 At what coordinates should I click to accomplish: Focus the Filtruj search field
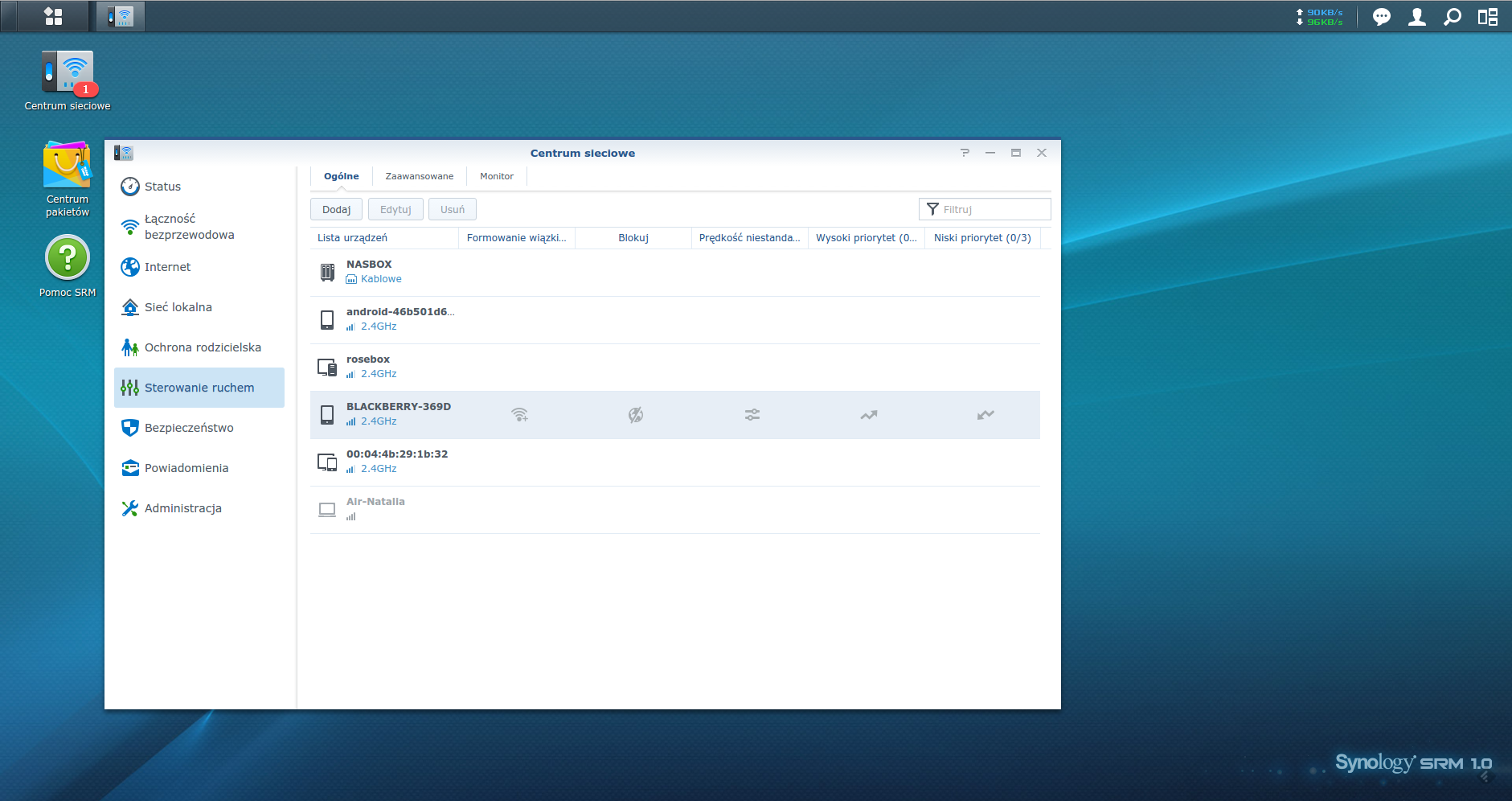click(x=985, y=209)
